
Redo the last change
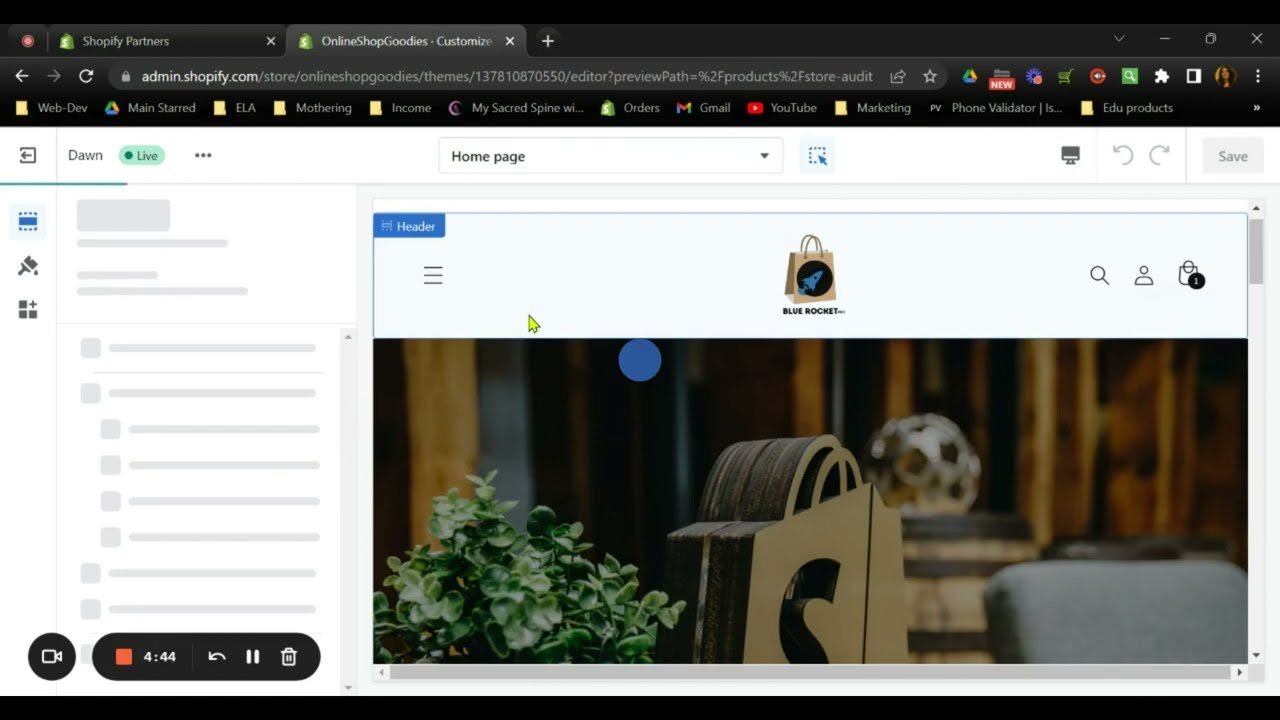tap(1159, 155)
